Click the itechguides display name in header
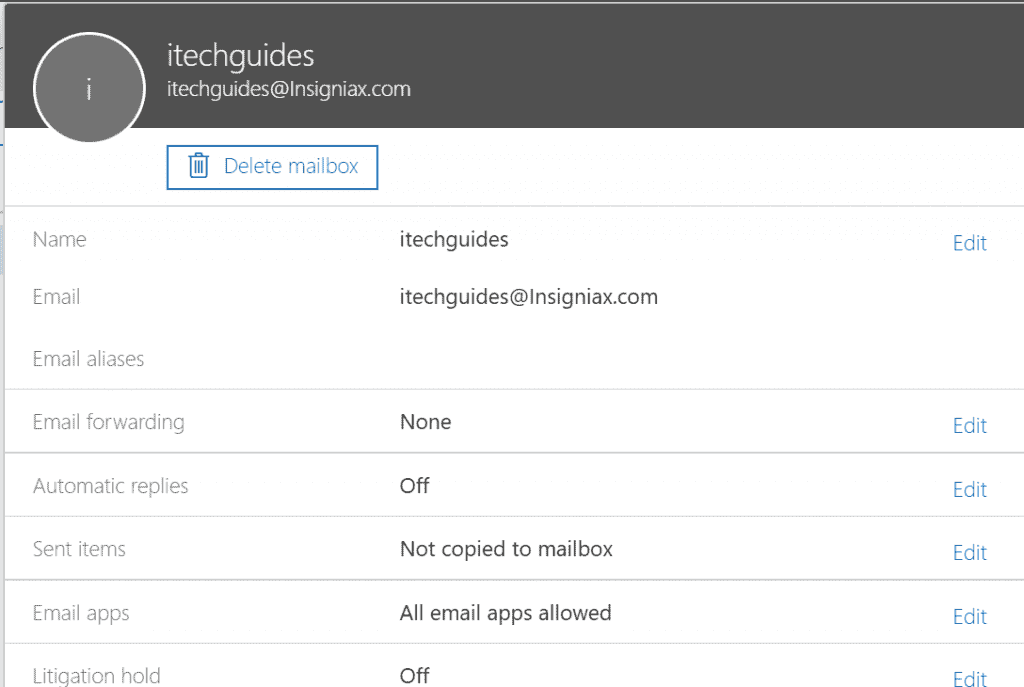 point(240,55)
